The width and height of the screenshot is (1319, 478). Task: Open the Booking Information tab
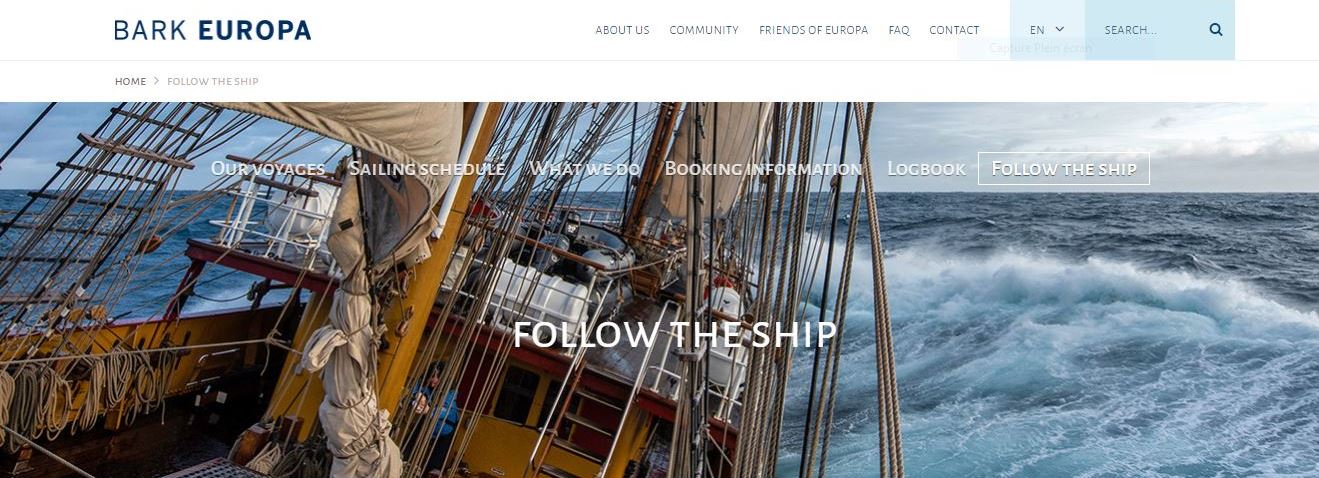coord(763,169)
